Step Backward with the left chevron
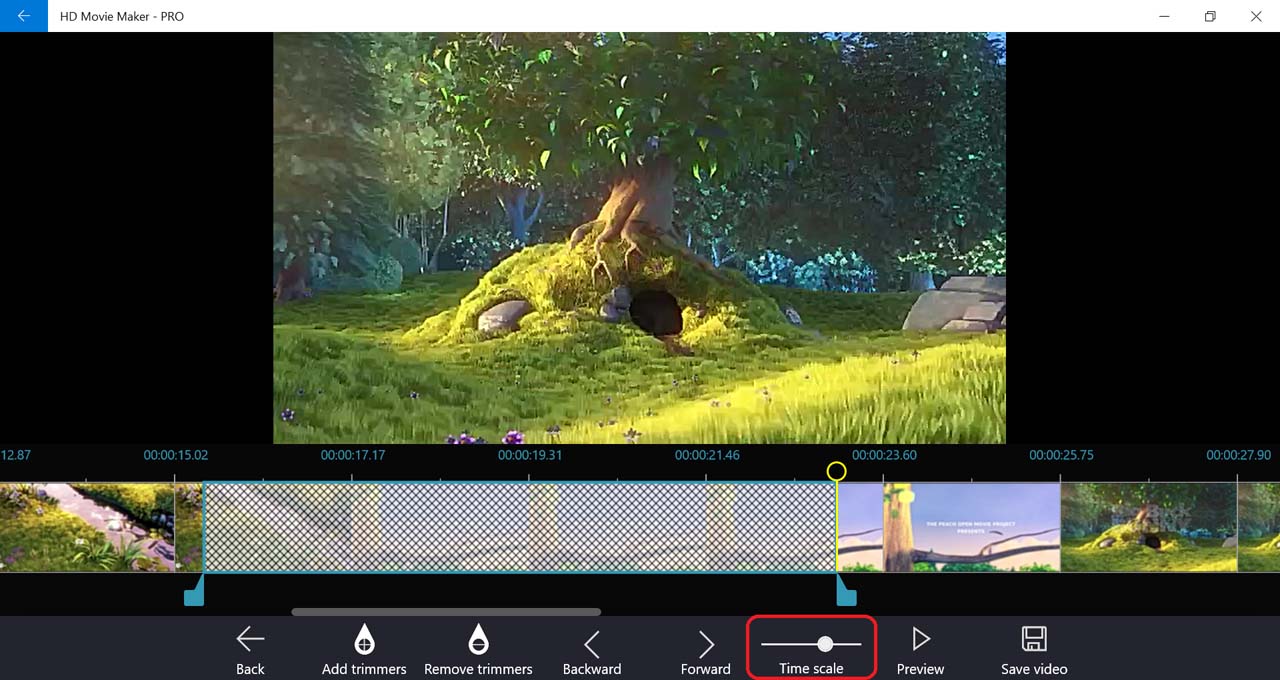Image resolution: width=1280 pixels, height=680 pixels. click(592, 644)
